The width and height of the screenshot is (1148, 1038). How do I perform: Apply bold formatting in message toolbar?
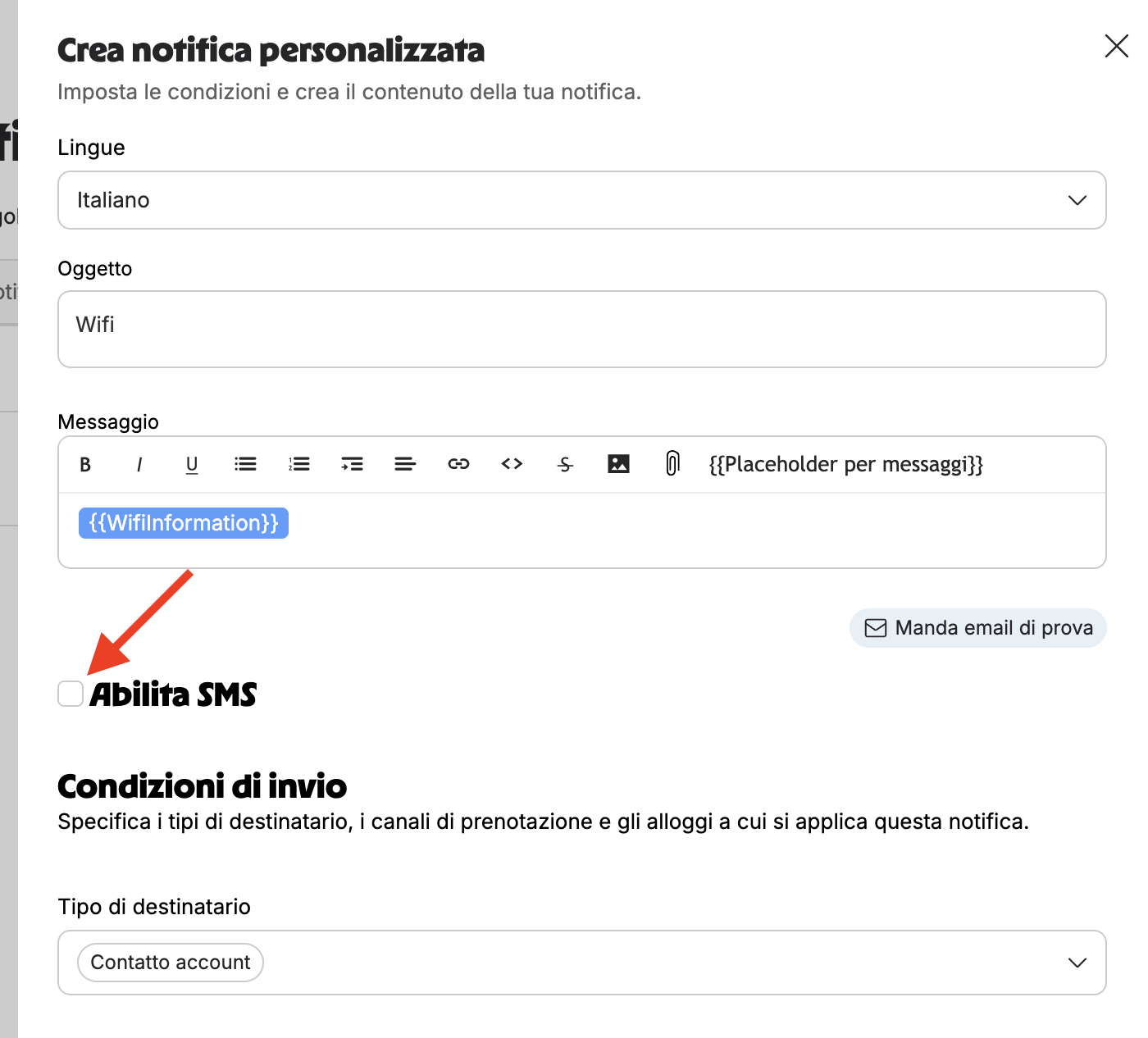pos(85,465)
